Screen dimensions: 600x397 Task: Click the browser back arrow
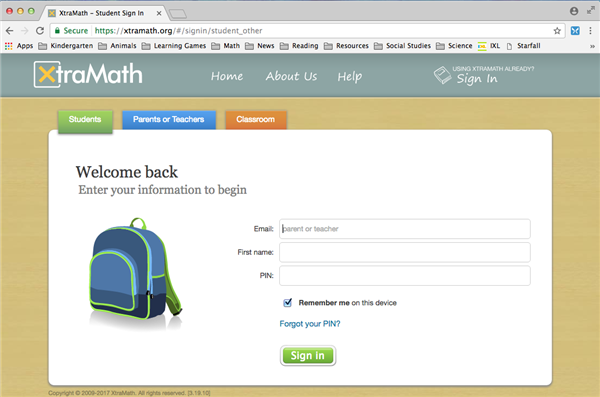pyautogui.click(x=10, y=31)
